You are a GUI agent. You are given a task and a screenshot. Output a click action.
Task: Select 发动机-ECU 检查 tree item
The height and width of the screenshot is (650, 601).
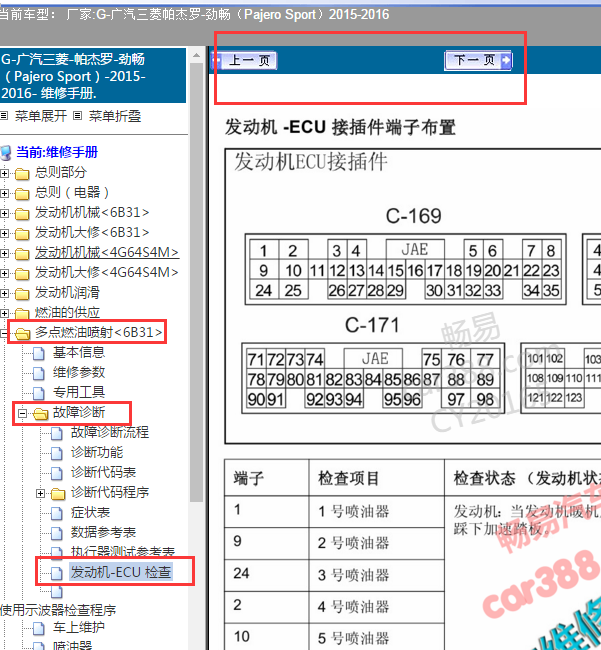pyautogui.click(x=121, y=572)
